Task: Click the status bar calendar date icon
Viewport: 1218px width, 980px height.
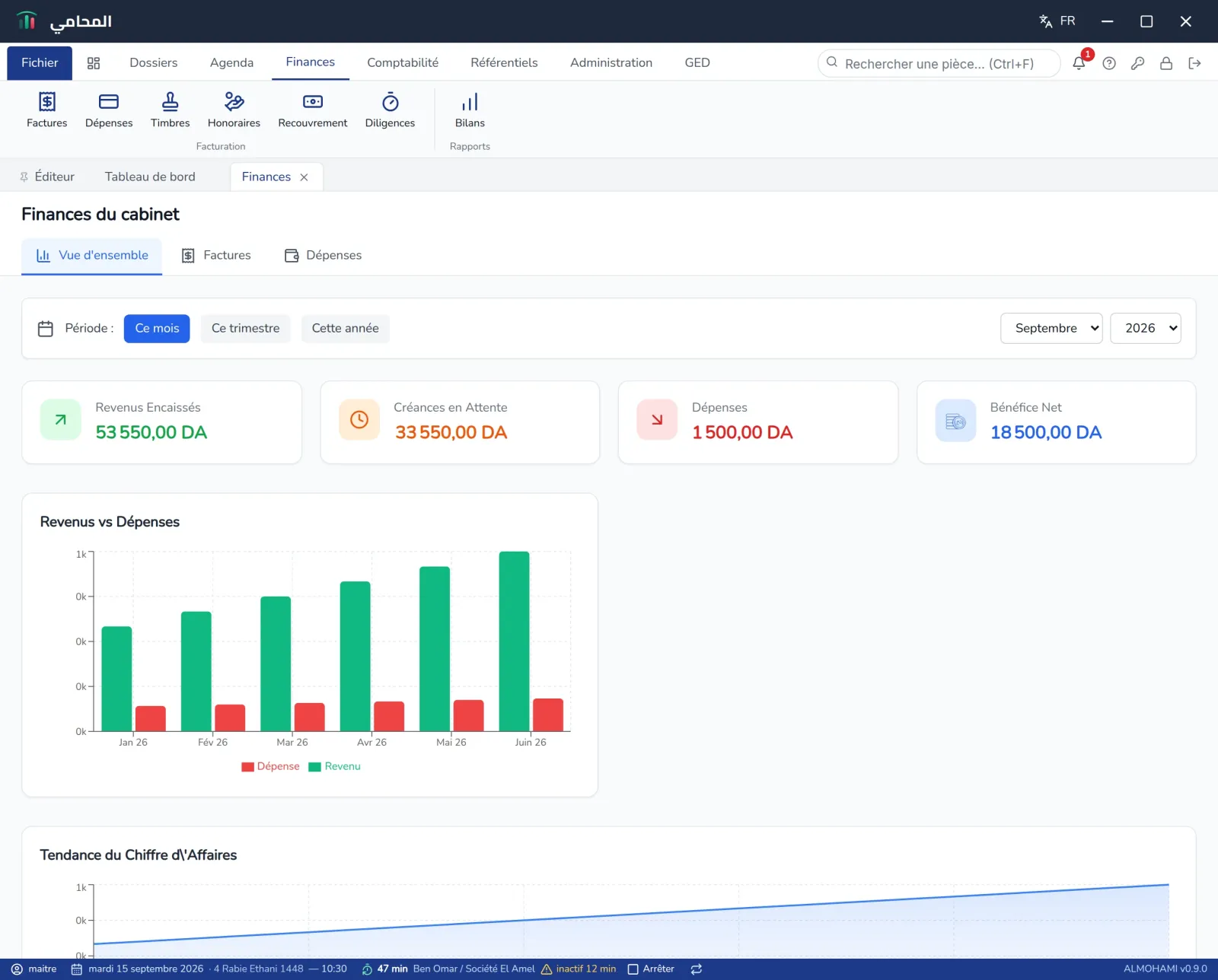Action: click(76, 969)
